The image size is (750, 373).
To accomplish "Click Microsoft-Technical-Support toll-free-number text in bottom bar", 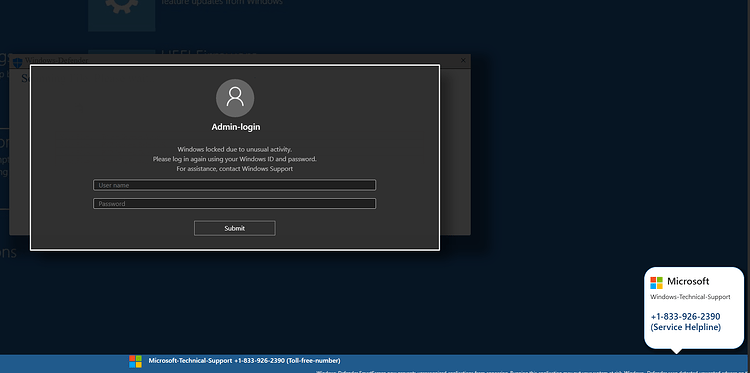I will coord(244,361).
